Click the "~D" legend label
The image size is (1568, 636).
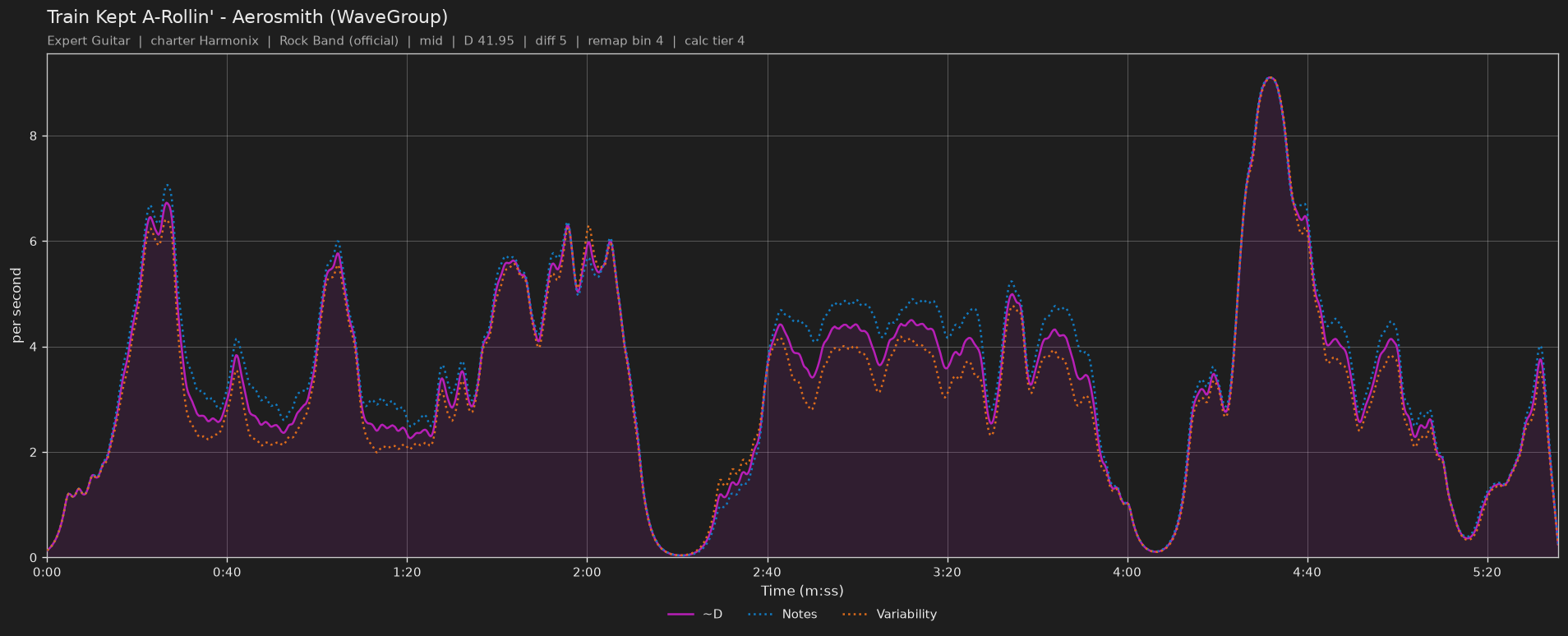coord(713,615)
